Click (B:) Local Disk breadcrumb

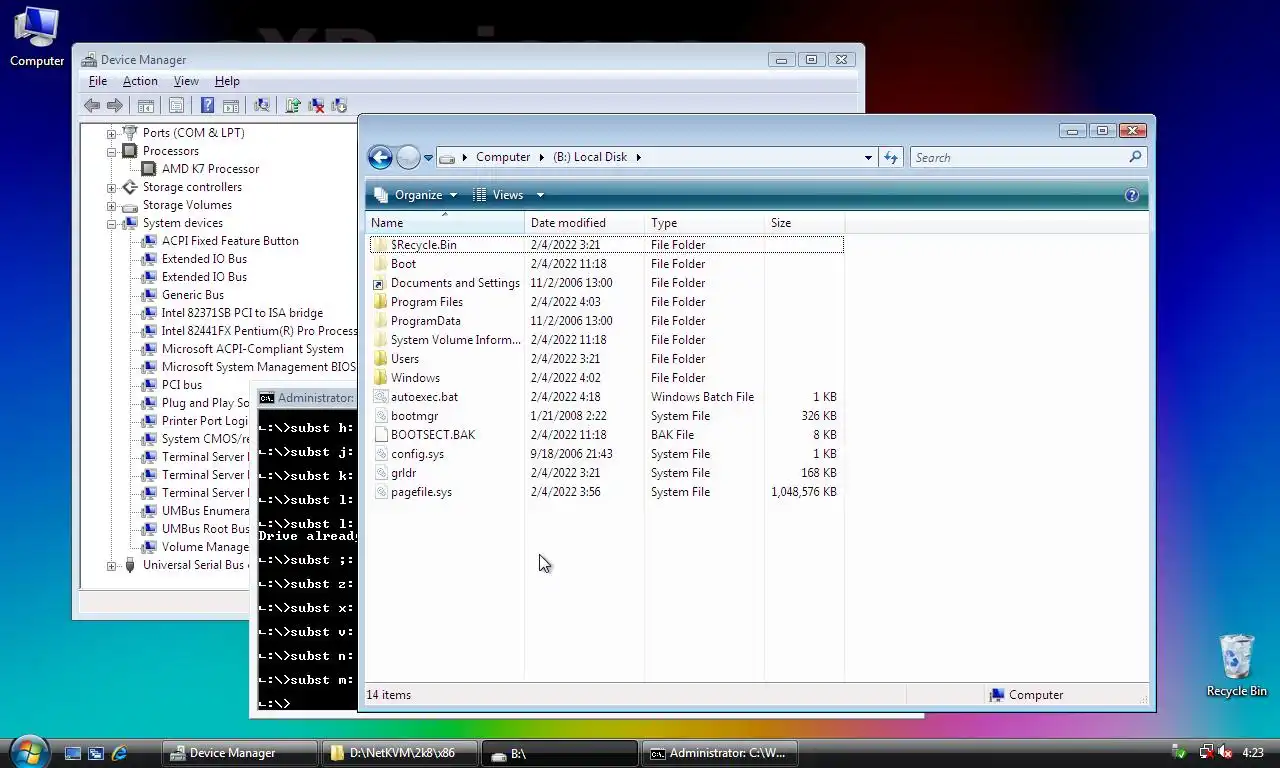(x=590, y=157)
